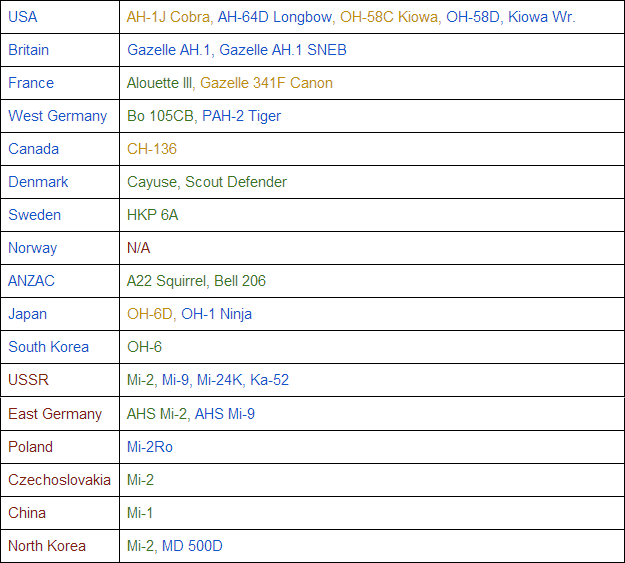
Task: Select the Gazelle 341F Canon entry
Action: 266,83
